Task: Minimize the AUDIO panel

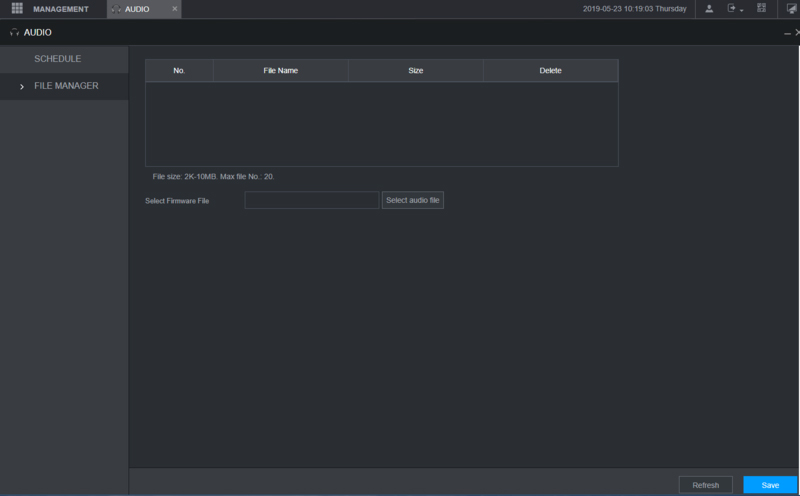Action: pos(787,33)
